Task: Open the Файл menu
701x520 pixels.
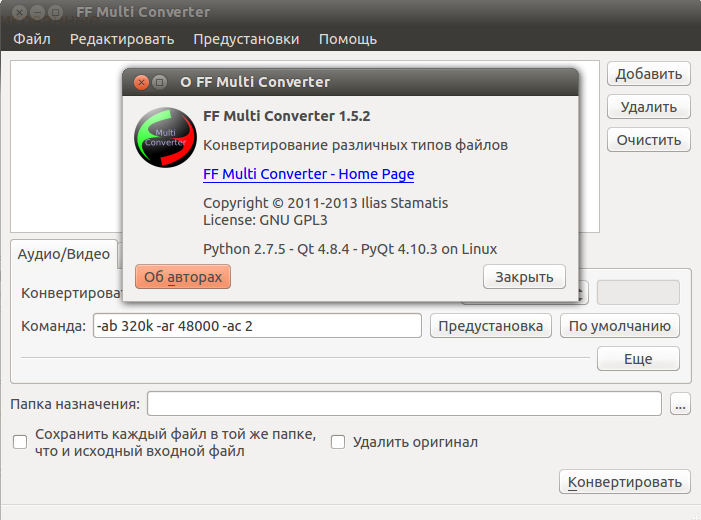Action: [x=32, y=39]
